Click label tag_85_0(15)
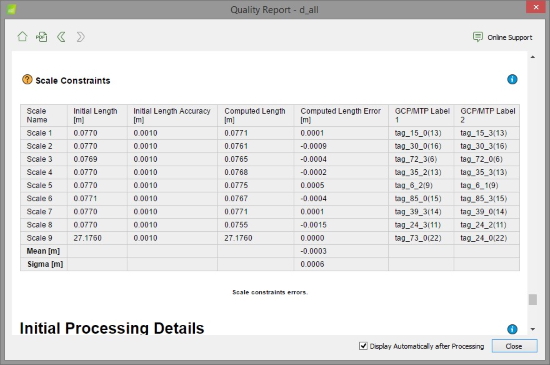Screen dimensions: 550x365 (x=418, y=198)
